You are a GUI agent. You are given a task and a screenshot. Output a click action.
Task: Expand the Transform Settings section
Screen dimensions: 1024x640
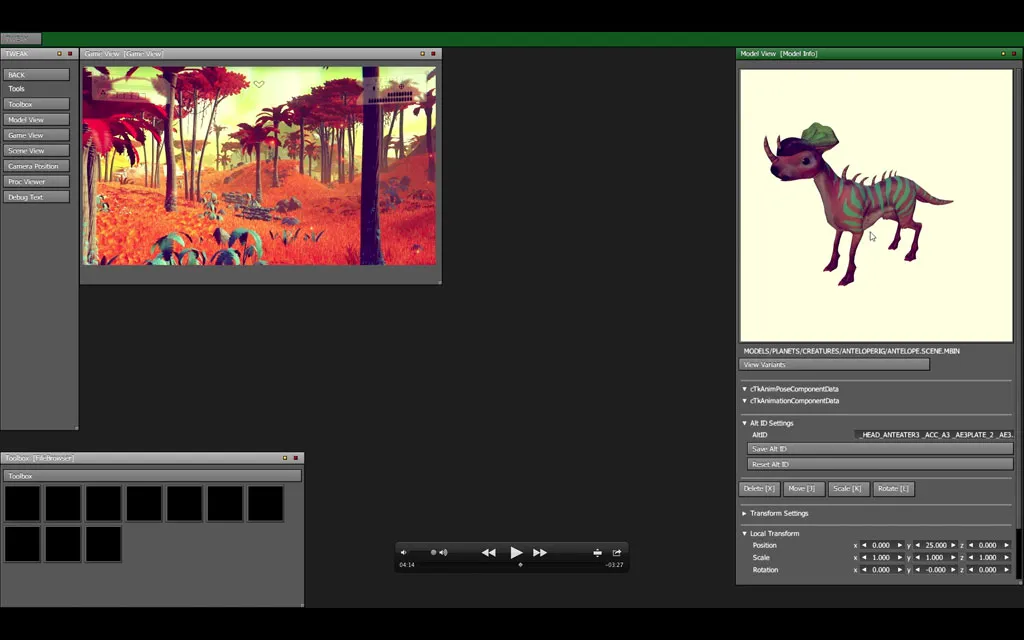coord(745,513)
